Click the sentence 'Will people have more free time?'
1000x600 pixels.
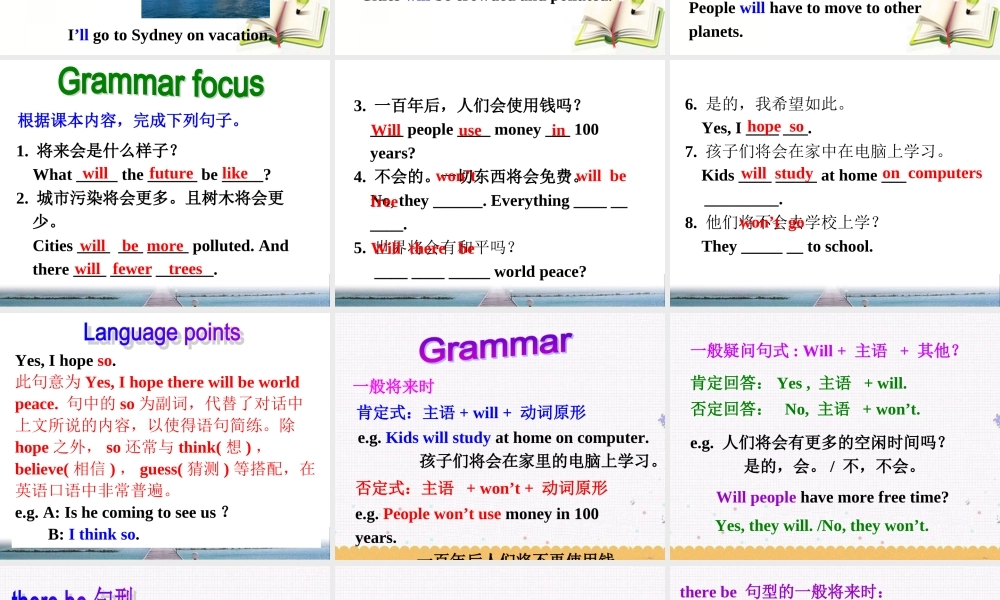click(832, 497)
